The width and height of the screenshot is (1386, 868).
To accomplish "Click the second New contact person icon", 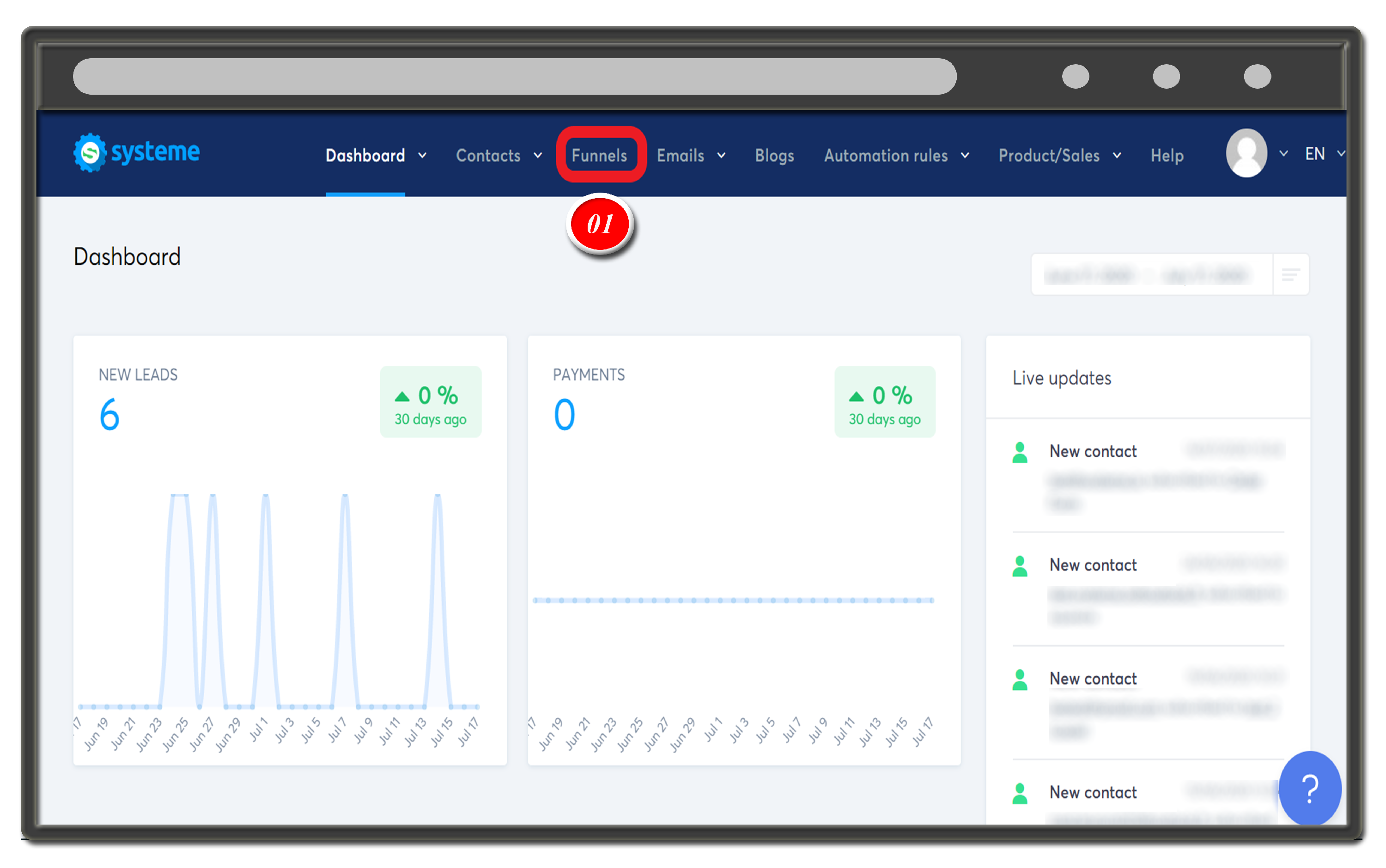I will [x=1020, y=566].
